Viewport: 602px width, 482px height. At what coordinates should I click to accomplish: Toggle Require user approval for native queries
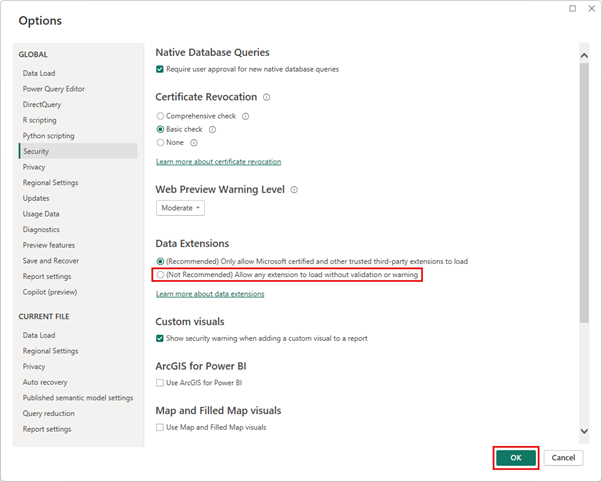160,70
